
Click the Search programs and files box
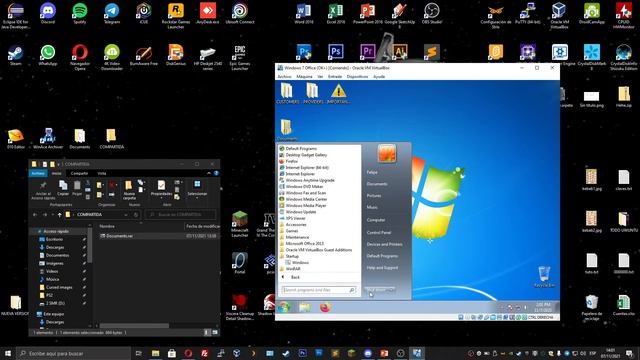[x=319, y=290]
